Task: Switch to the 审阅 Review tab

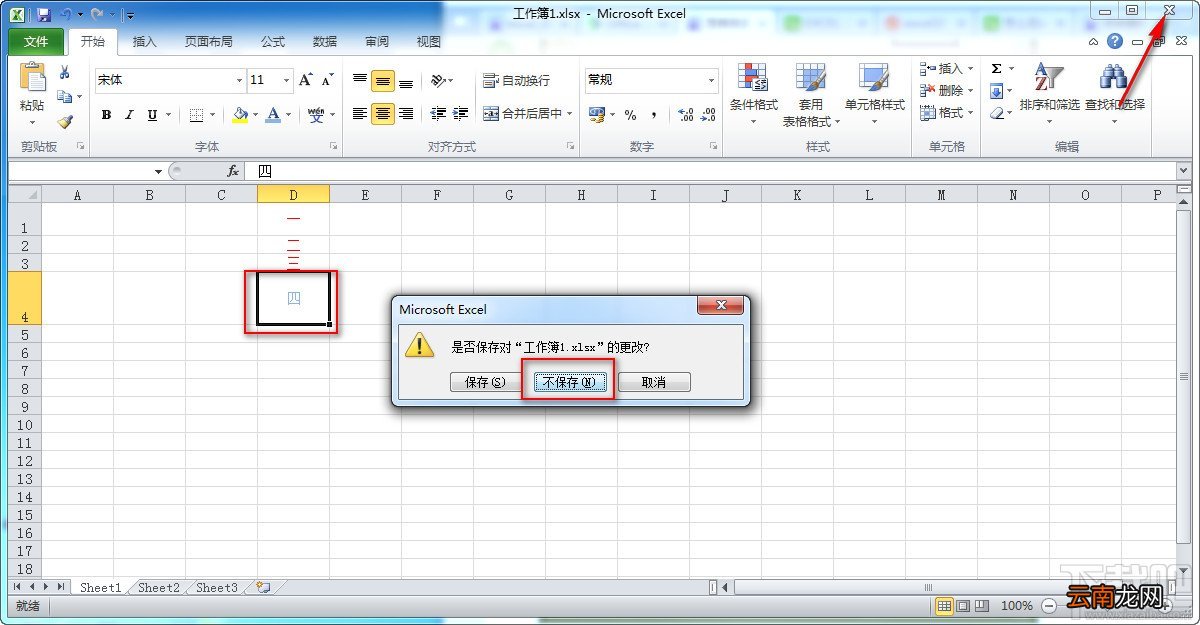Action: click(x=377, y=42)
